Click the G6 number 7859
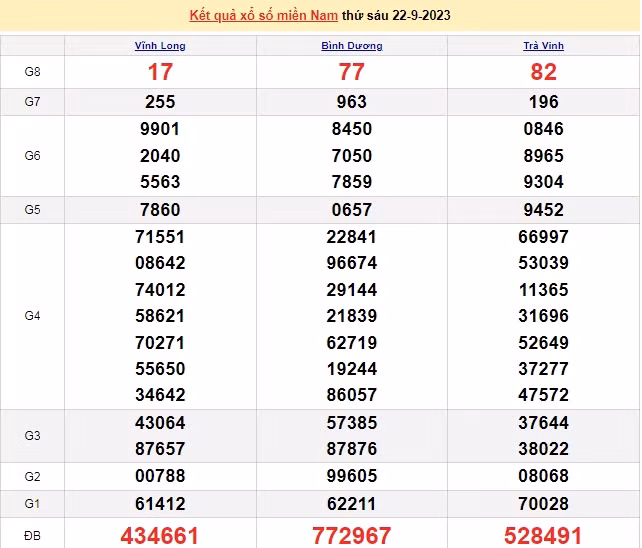 pos(352,182)
